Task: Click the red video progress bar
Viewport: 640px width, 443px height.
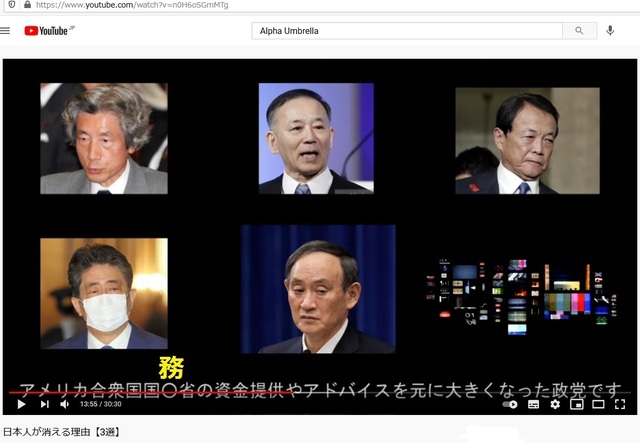Action: coord(150,392)
